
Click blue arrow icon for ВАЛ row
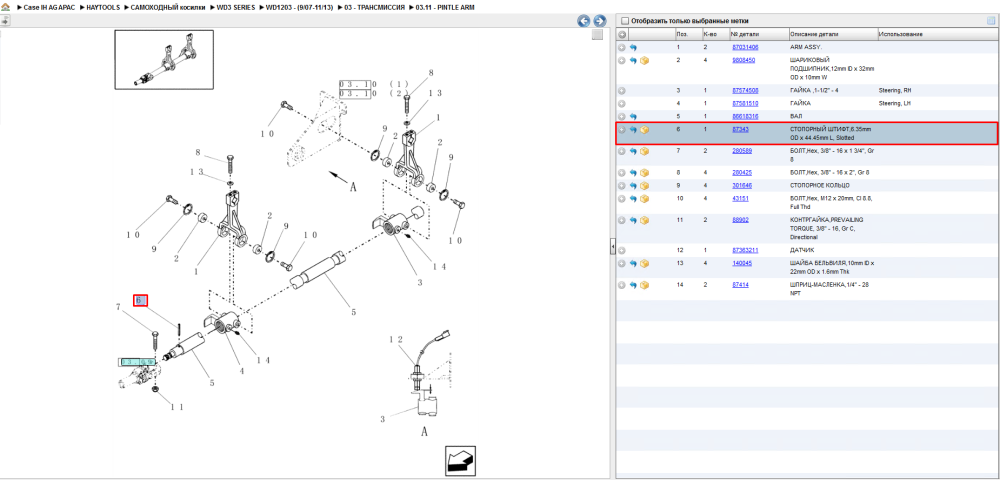pyautogui.click(x=633, y=117)
